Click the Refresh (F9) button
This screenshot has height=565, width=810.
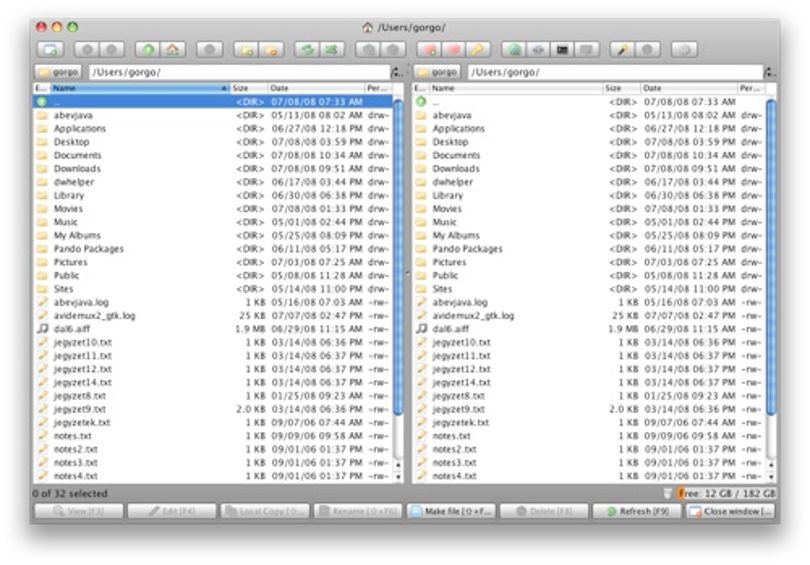(637, 511)
